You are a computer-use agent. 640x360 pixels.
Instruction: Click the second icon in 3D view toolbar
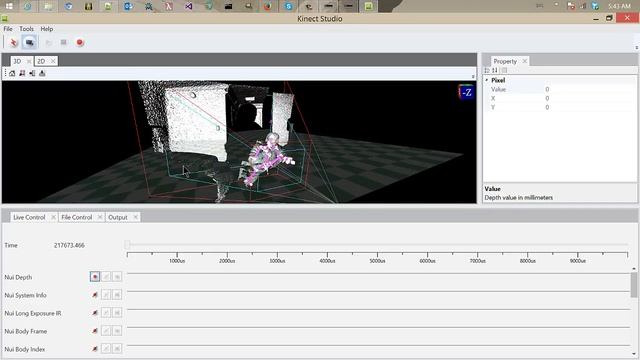[22, 73]
